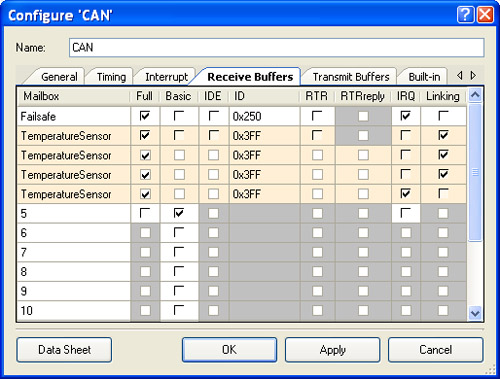The width and height of the screenshot is (500, 379).
Task: Click the RTRreply column header
Action: [363, 96]
